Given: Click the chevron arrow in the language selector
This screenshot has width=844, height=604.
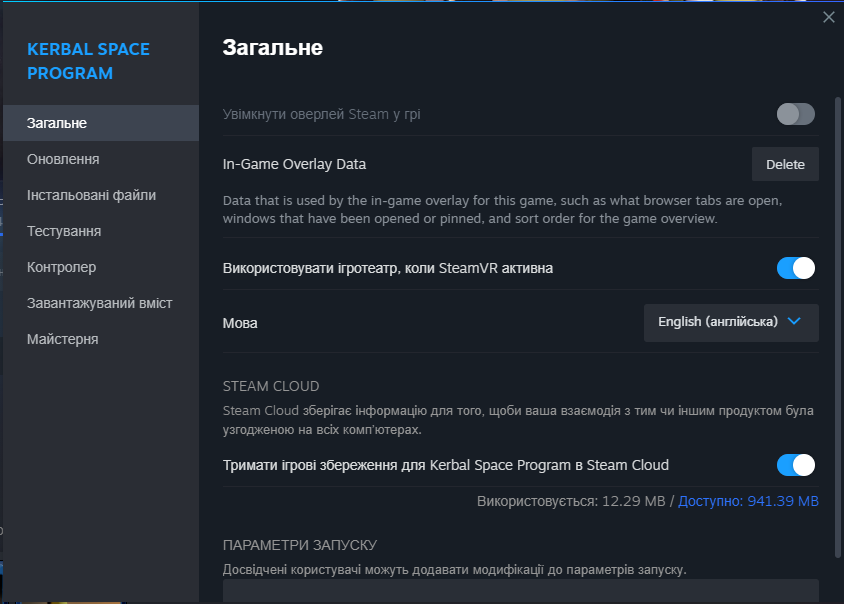Looking at the screenshot, I should point(795,322).
